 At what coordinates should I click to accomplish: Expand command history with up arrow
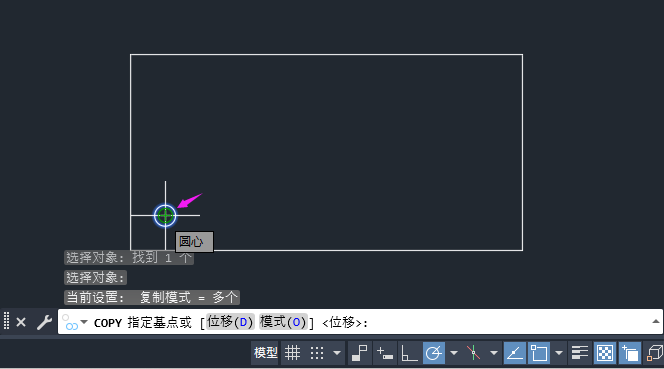656,322
